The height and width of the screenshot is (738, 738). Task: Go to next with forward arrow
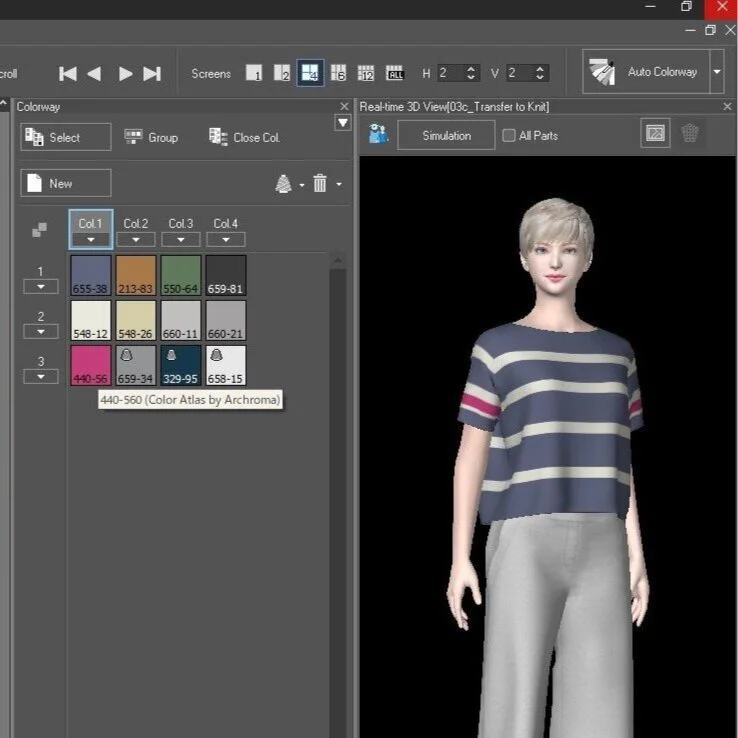[125, 74]
